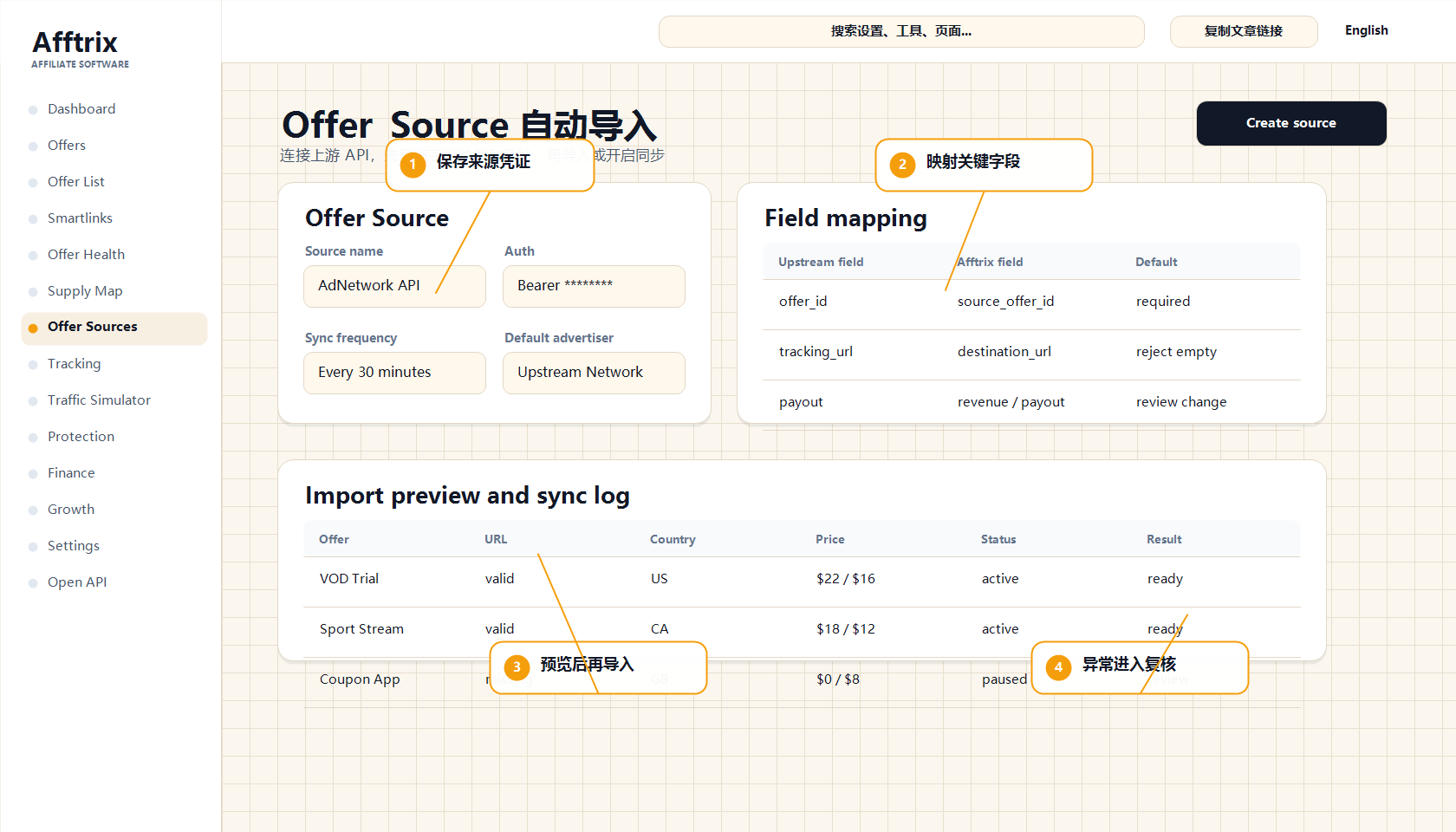Click the revenue / payout cell
1456x832 pixels.
click(x=1011, y=402)
